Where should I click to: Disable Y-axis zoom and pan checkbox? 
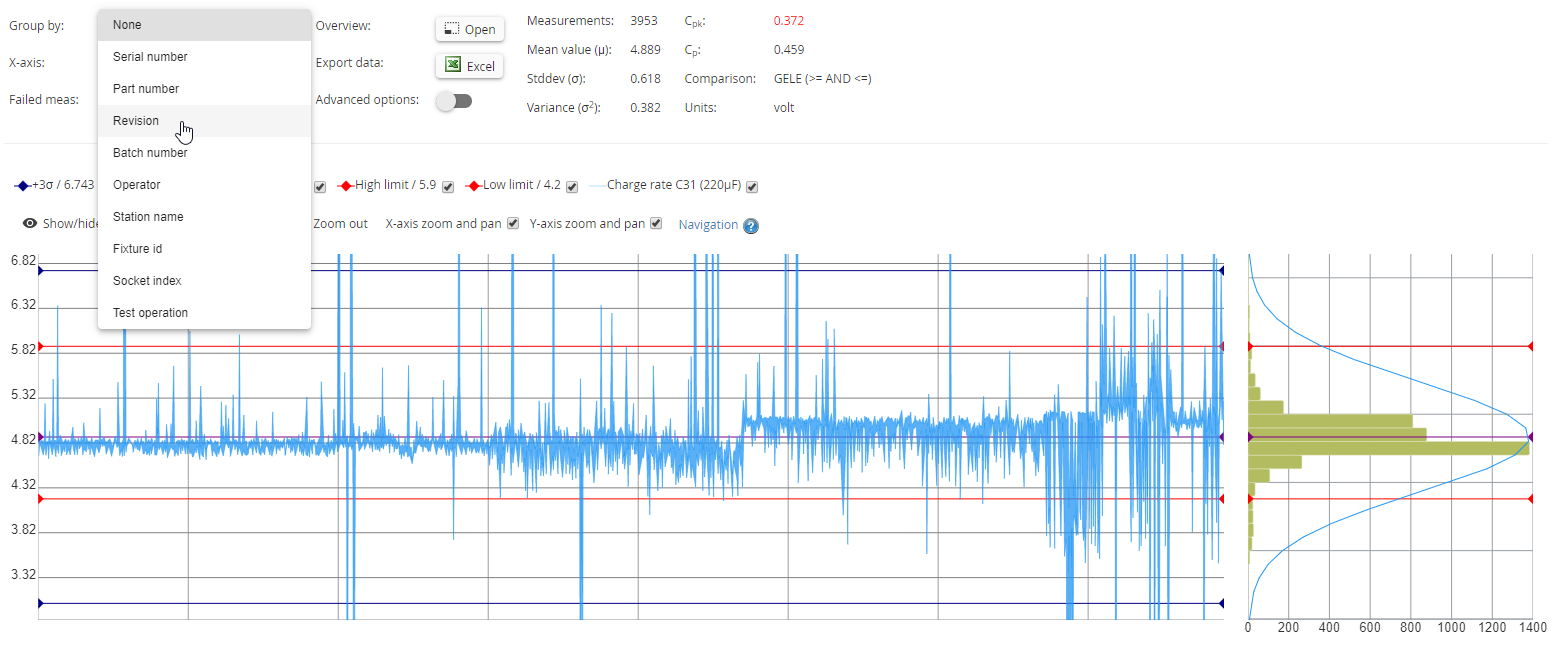click(x=656, y=224)
